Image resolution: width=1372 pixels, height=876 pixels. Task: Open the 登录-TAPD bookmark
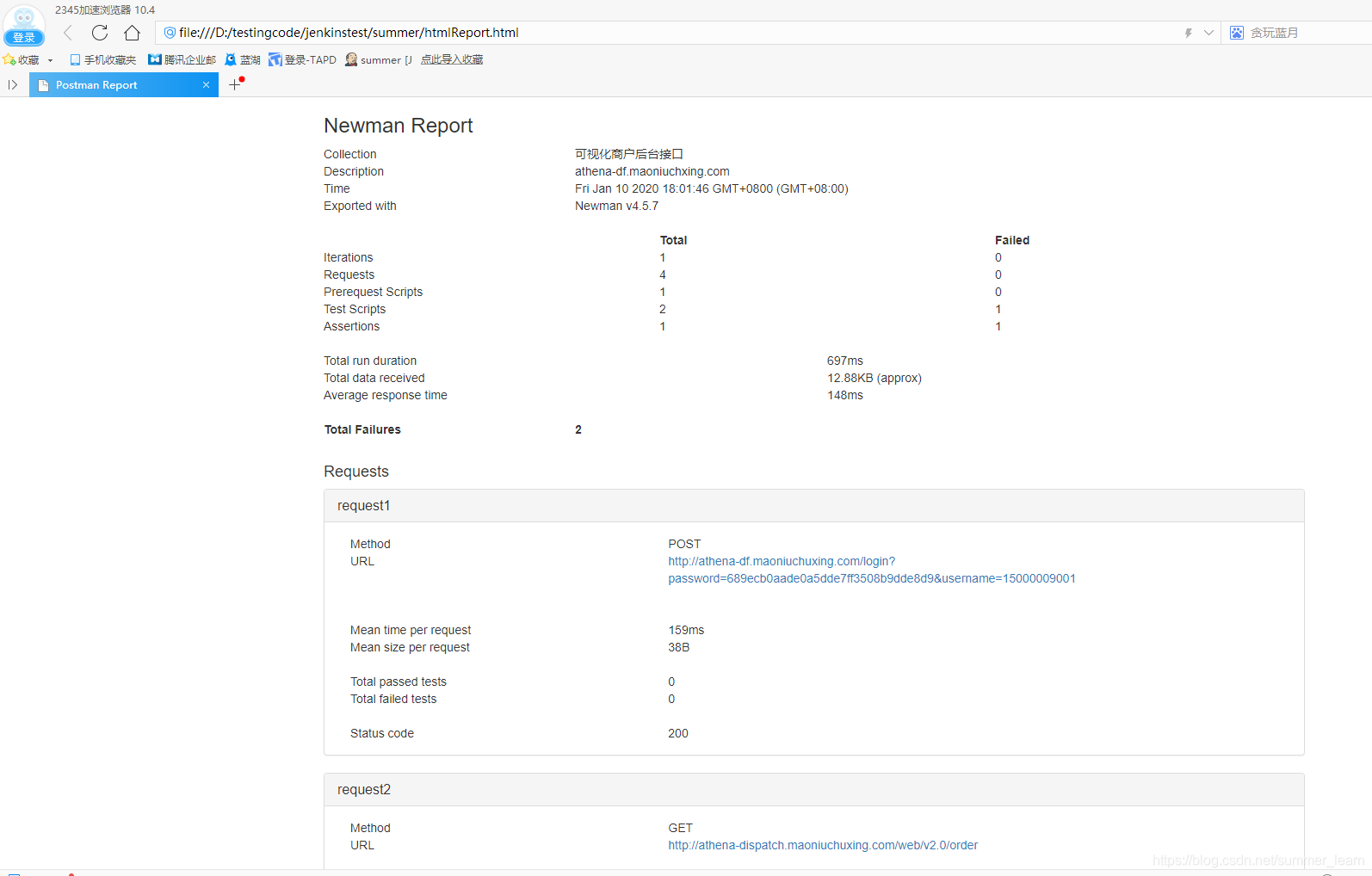pos(302,59)
